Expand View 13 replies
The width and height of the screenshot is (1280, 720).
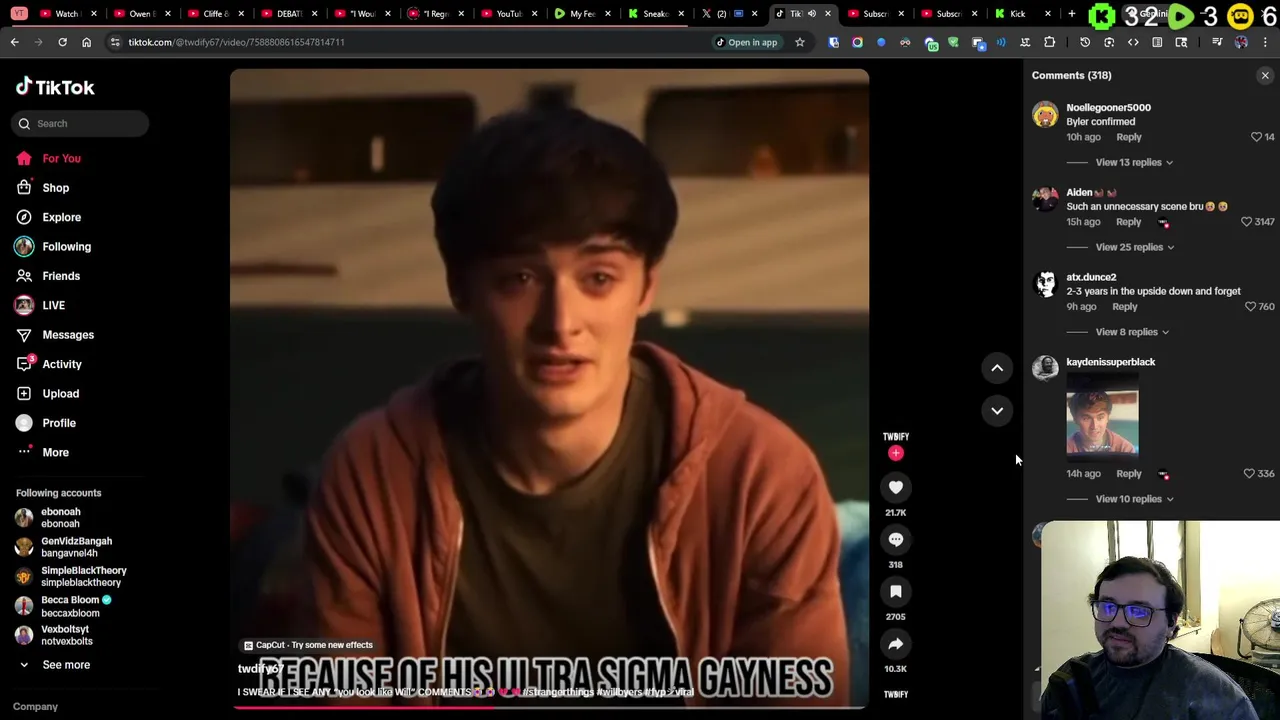pos(1134,162)
